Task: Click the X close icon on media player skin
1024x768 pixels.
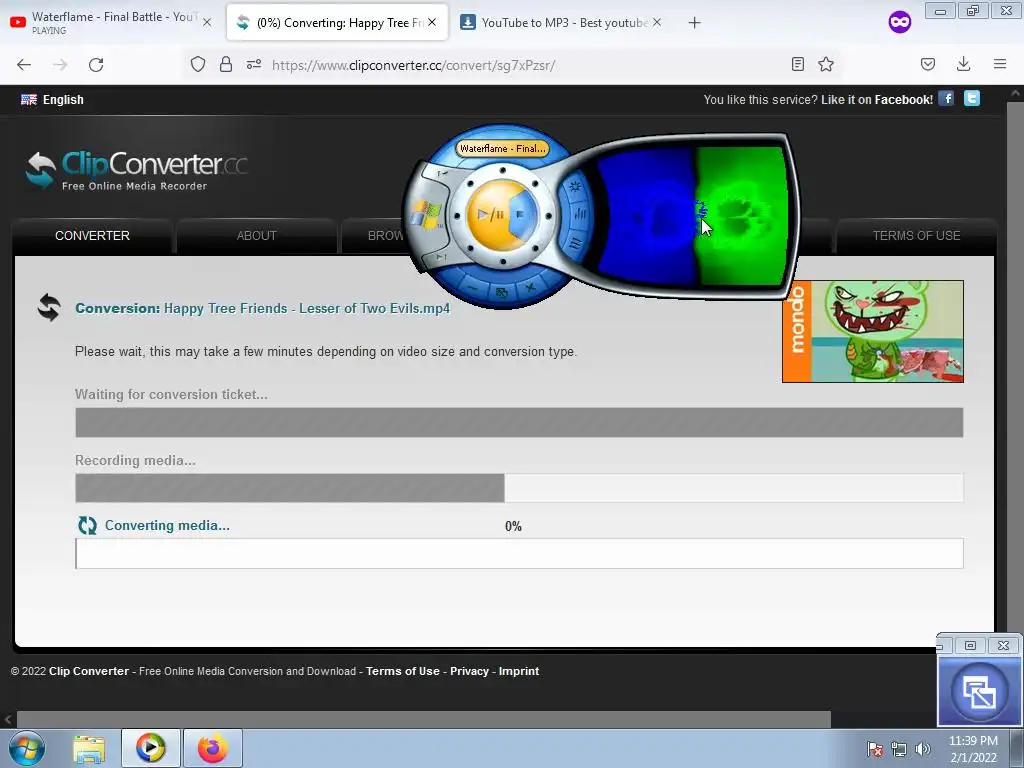Action: [530, 287]
